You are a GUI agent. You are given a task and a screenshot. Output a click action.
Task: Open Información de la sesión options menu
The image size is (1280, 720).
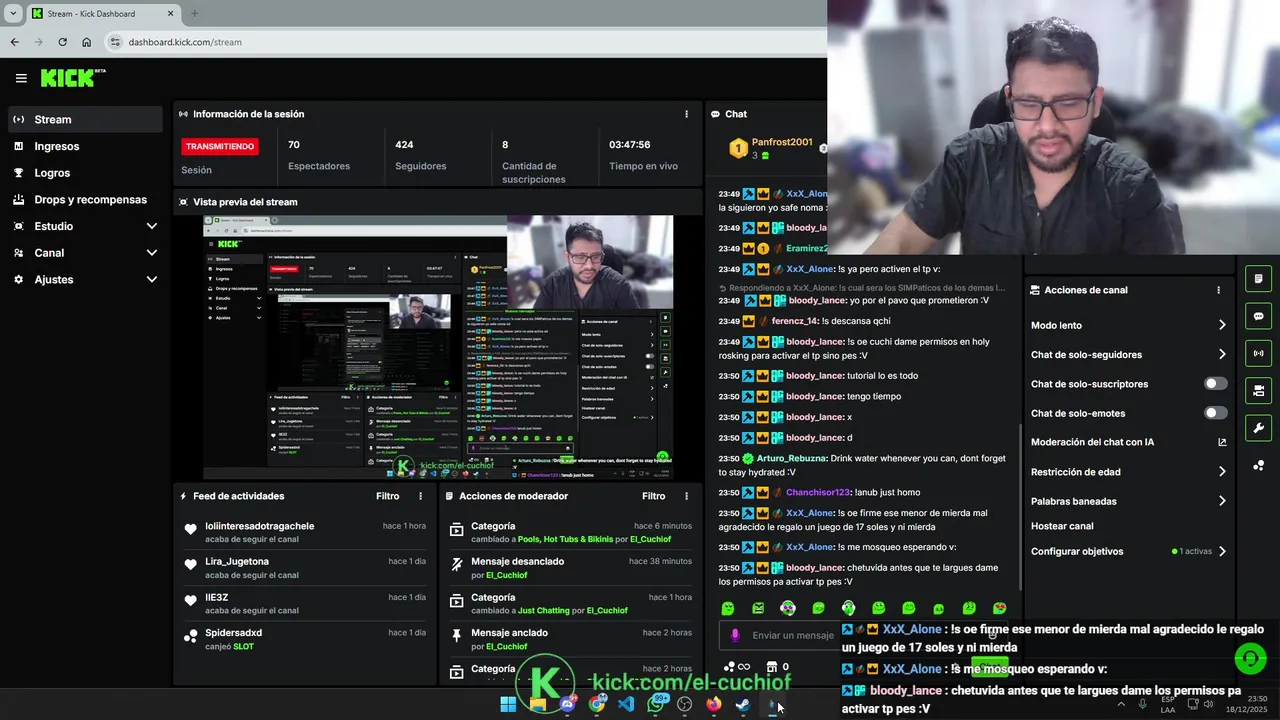(x=686, y=114)
